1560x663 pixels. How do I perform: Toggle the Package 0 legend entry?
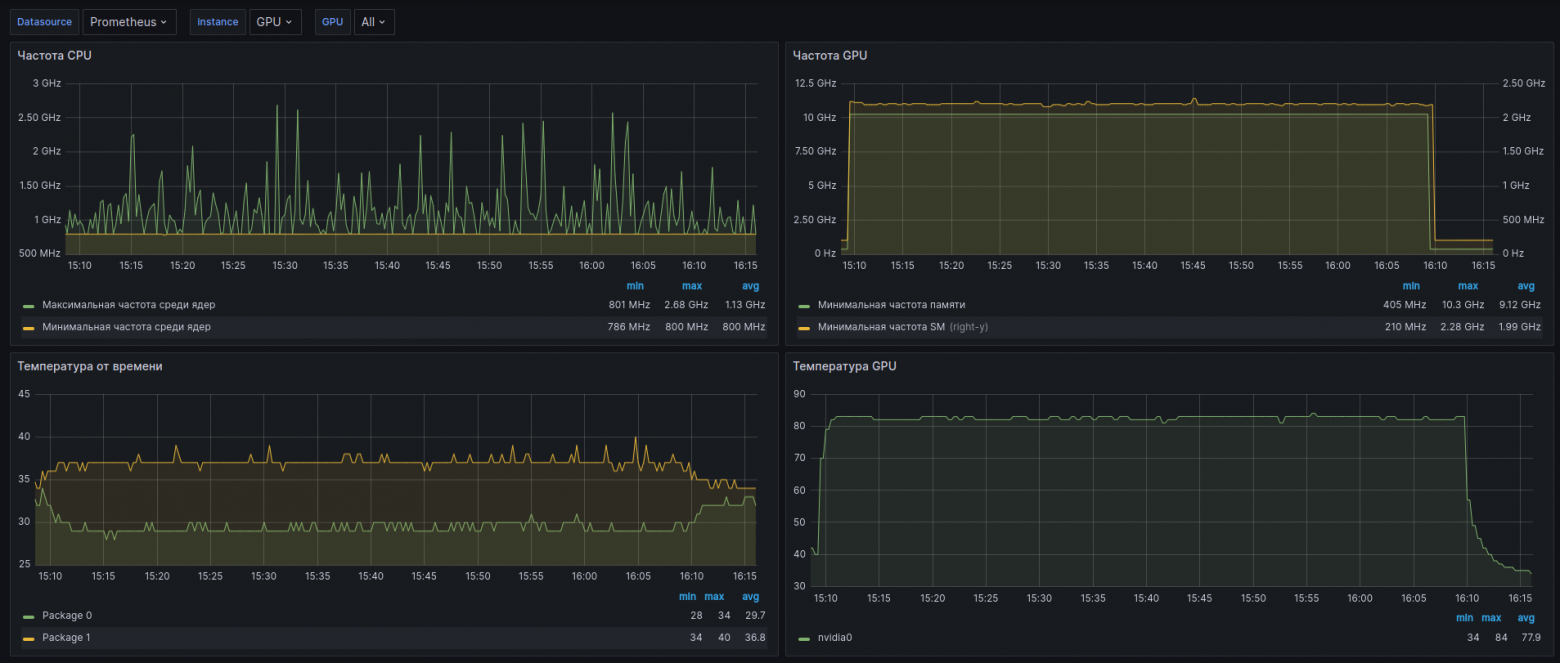pyautogui.click(x=67, y=616)
